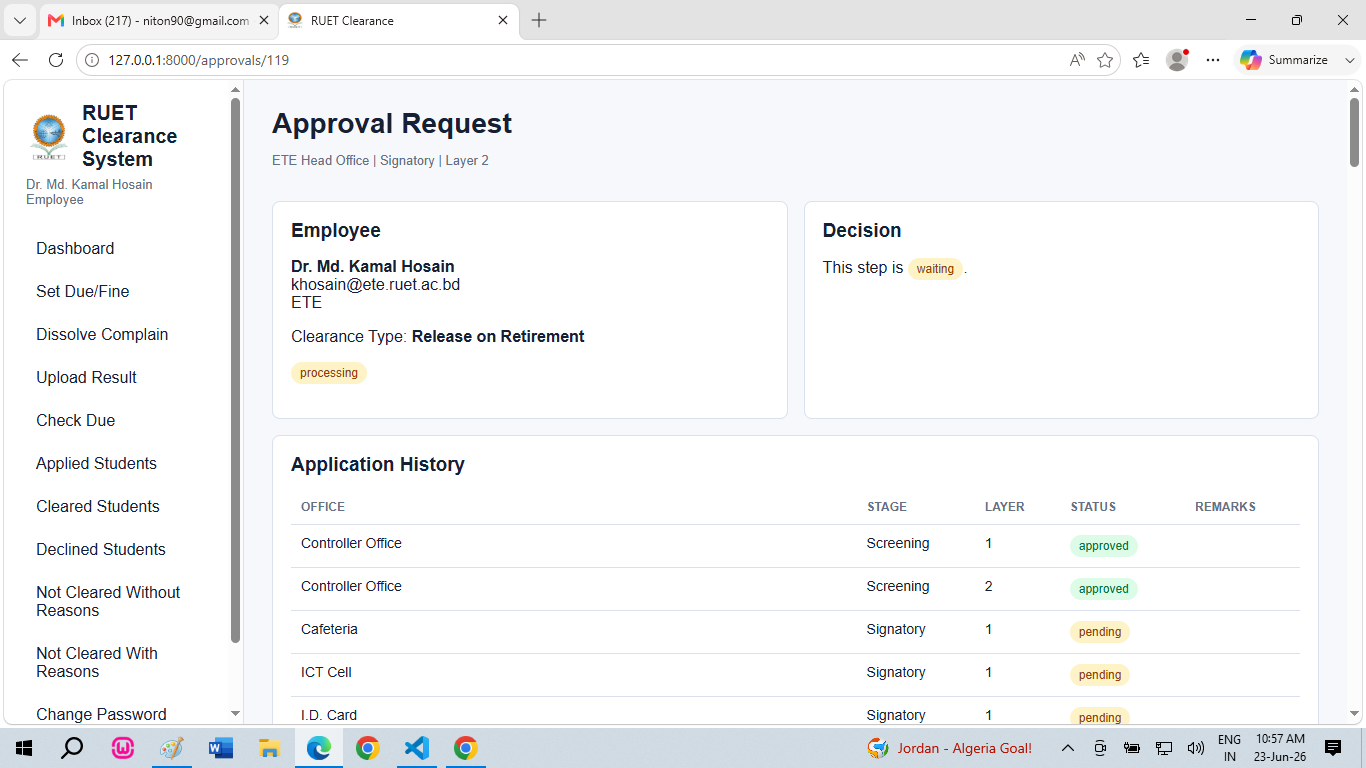The width and height of the screenshot is (1366, 768).
Task: Go to Set Due/Fine
Action: pyautogui.click(x=83, y=291)
